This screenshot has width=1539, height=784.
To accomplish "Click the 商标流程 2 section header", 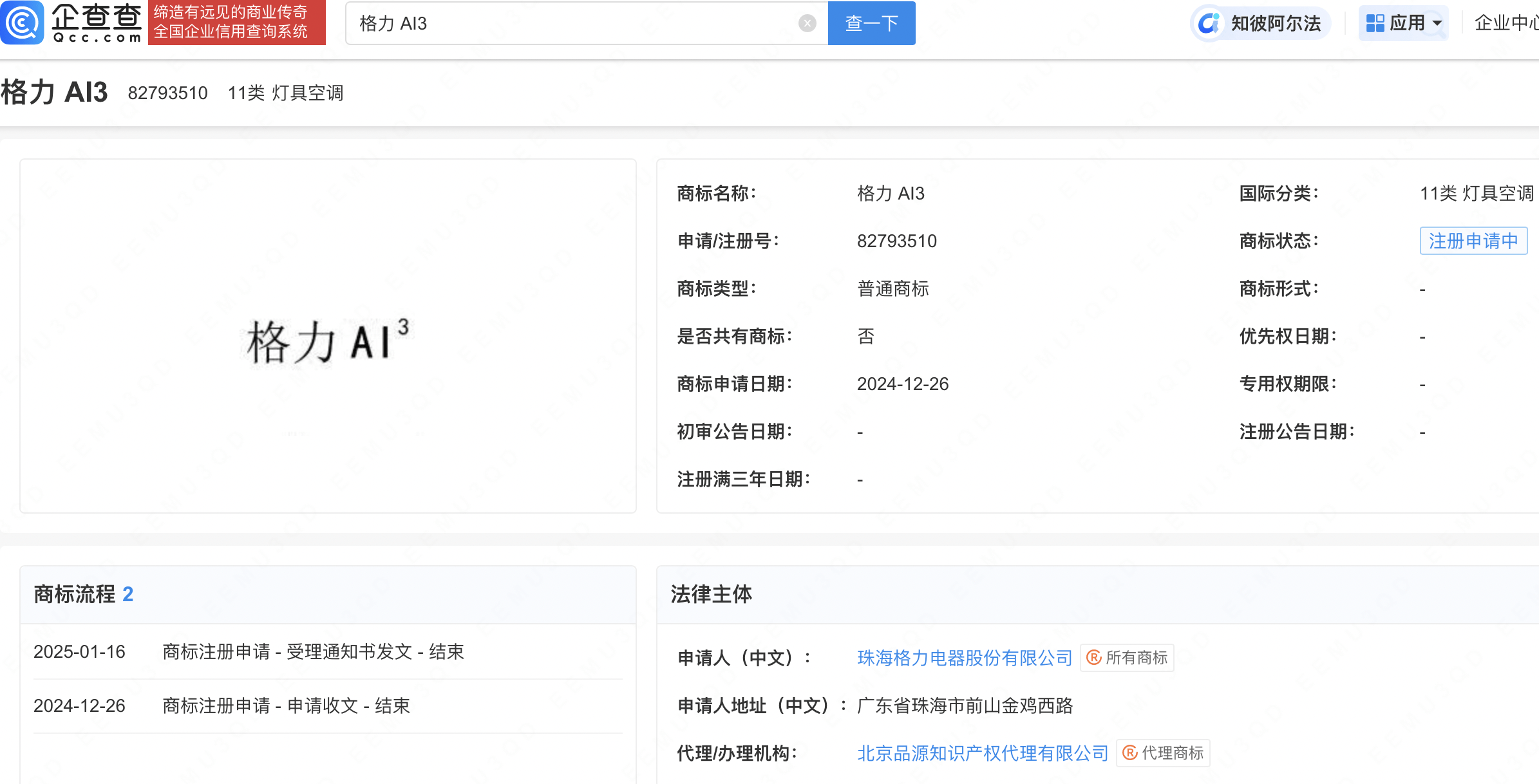I will click(328, 594).
